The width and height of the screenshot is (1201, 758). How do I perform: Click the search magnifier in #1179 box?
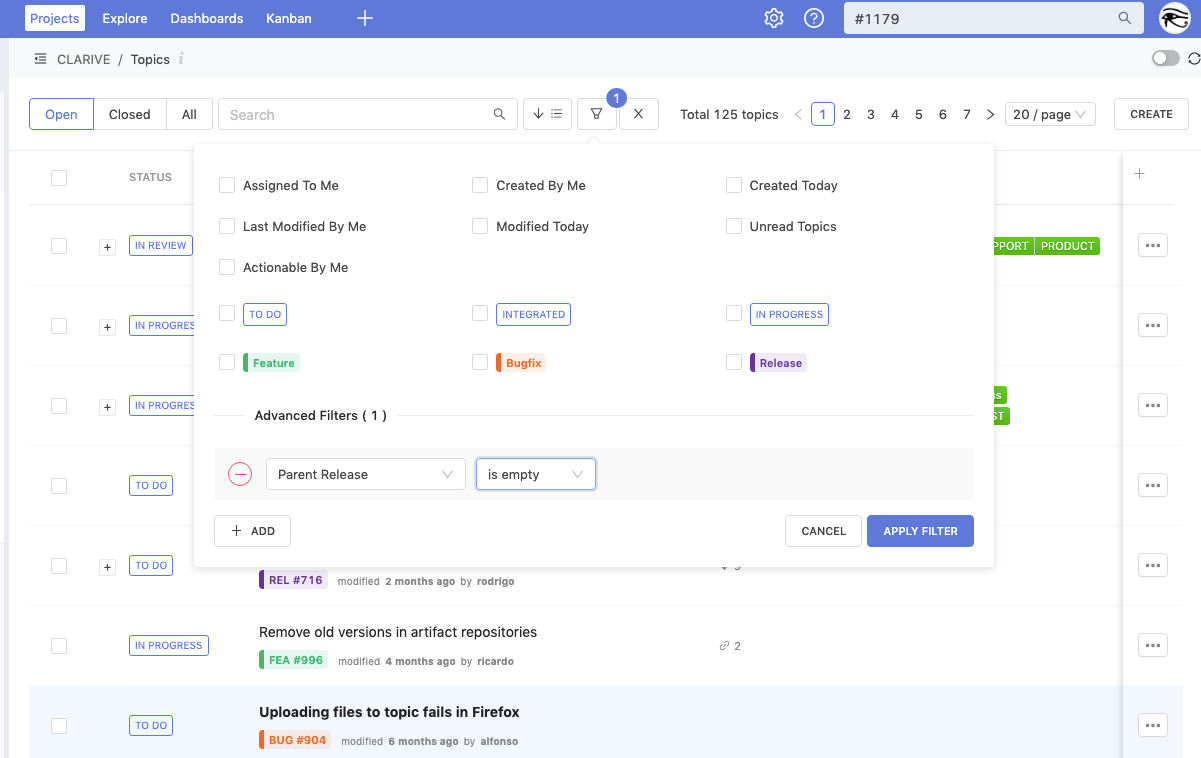(x=1125, y=18)
